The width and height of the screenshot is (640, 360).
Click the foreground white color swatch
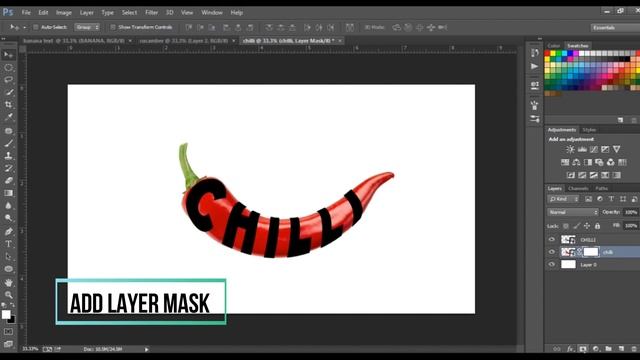[6, 314]
